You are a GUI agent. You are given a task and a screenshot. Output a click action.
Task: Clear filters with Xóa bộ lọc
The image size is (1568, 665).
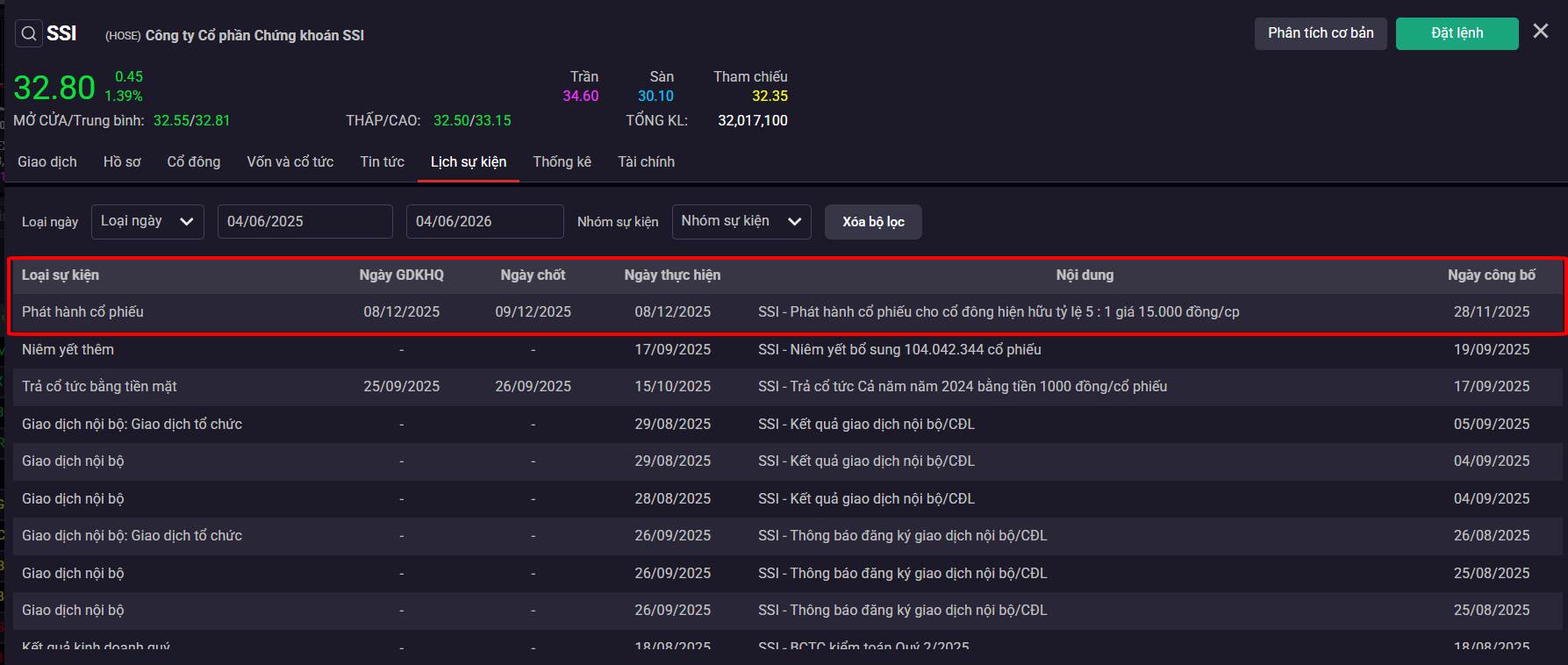(873, 222)
